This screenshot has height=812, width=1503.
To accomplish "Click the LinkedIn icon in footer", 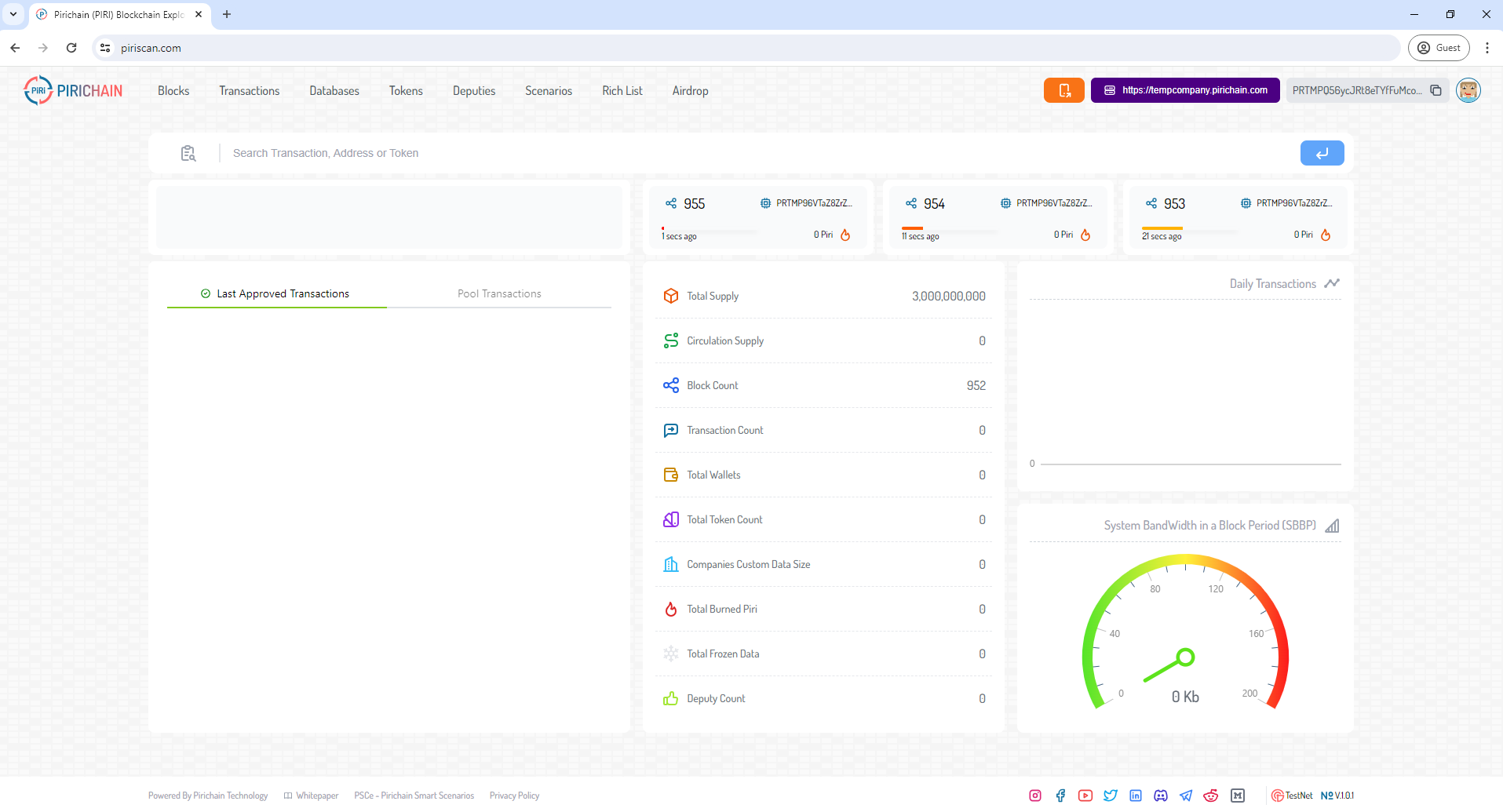I will (1136, 796).
